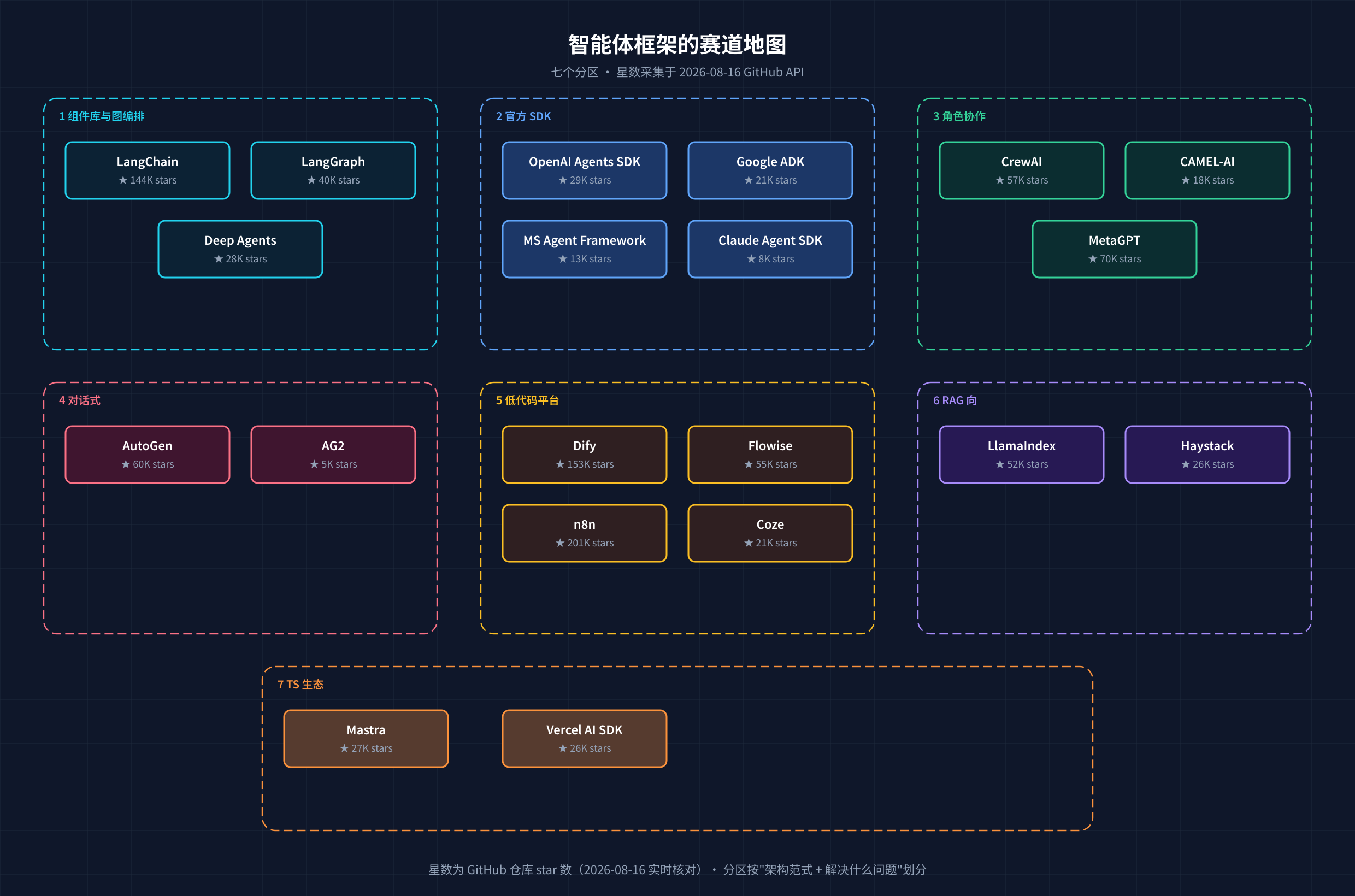Viewport: 1355px width, 896px height.
Task: Open the MS Agent Framework card
Action: (585, 249)
